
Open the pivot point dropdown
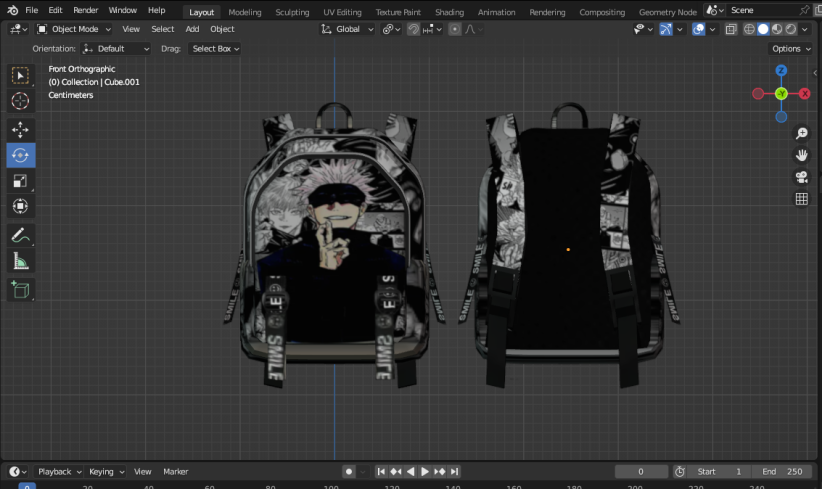point(392,29)
